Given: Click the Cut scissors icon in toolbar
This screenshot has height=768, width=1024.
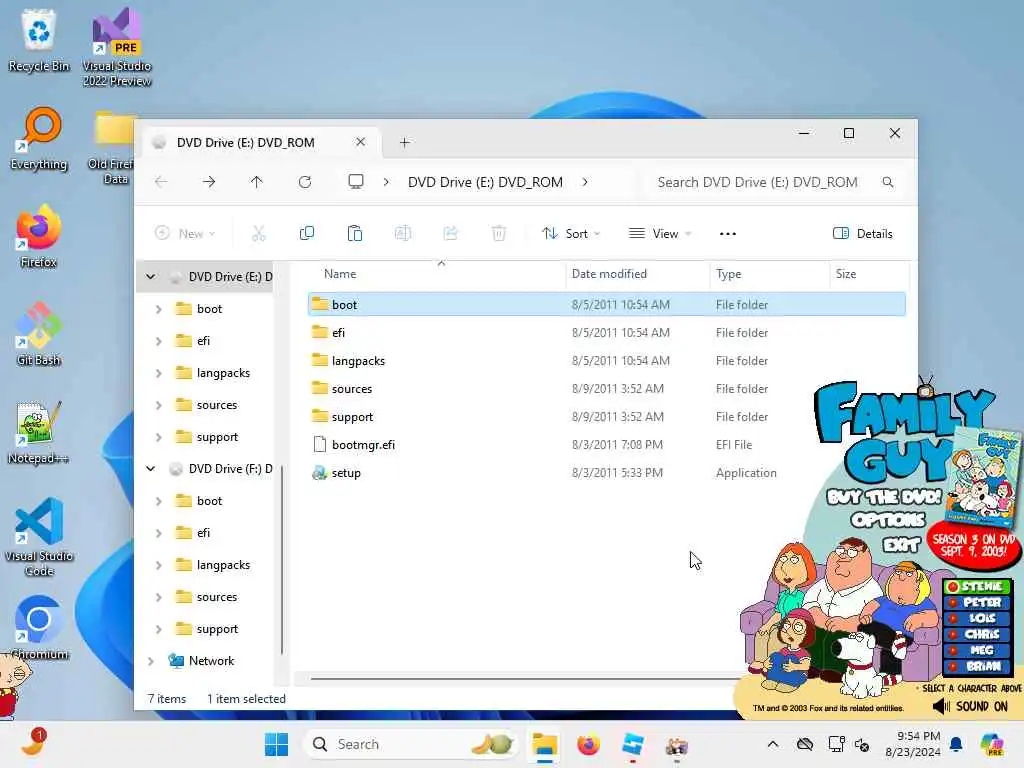Looking at the screenshot, I should (x=259, y=233).
